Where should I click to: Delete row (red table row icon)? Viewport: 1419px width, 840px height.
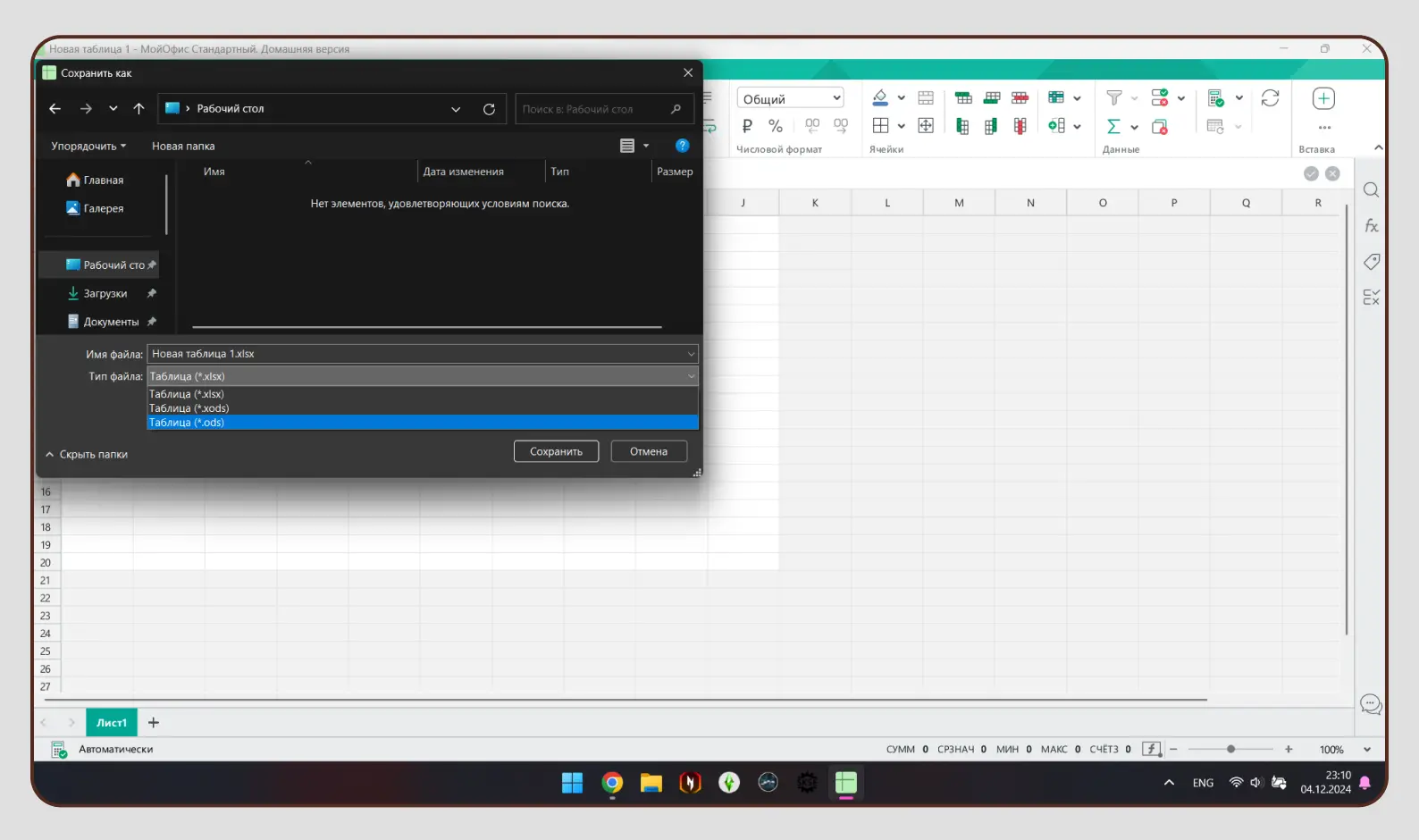1020,97
